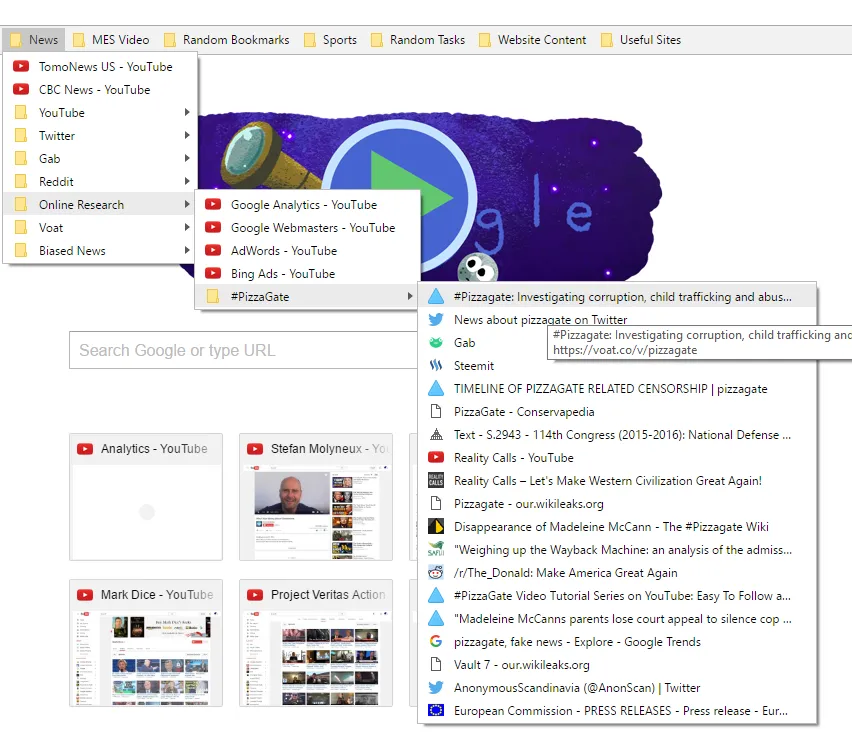
Task: Click page icon for Vault 7 - our.wikileaks.org
Action: [x=436, y=664]
